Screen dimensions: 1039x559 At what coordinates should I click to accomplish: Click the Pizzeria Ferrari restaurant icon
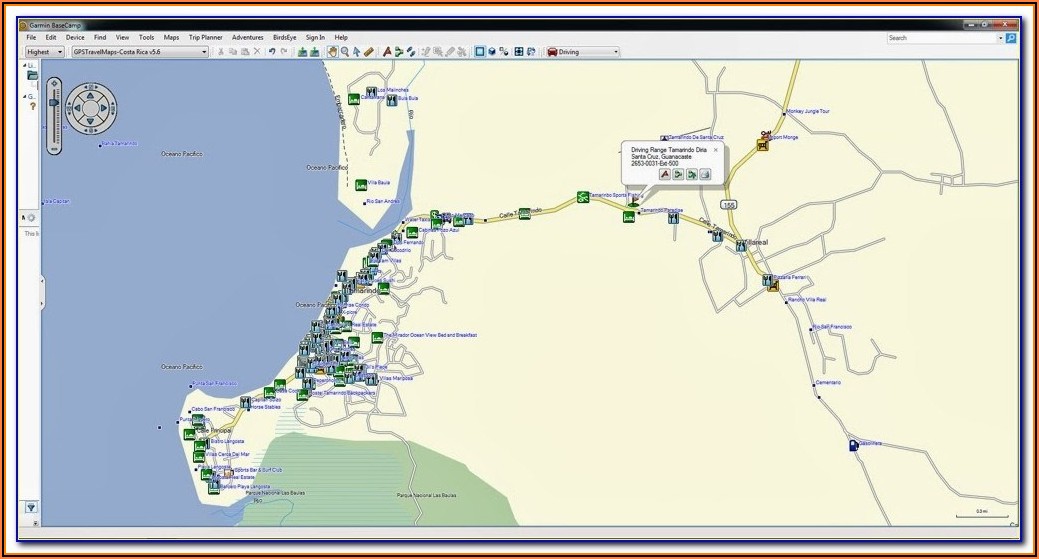[x=767, y=280]
